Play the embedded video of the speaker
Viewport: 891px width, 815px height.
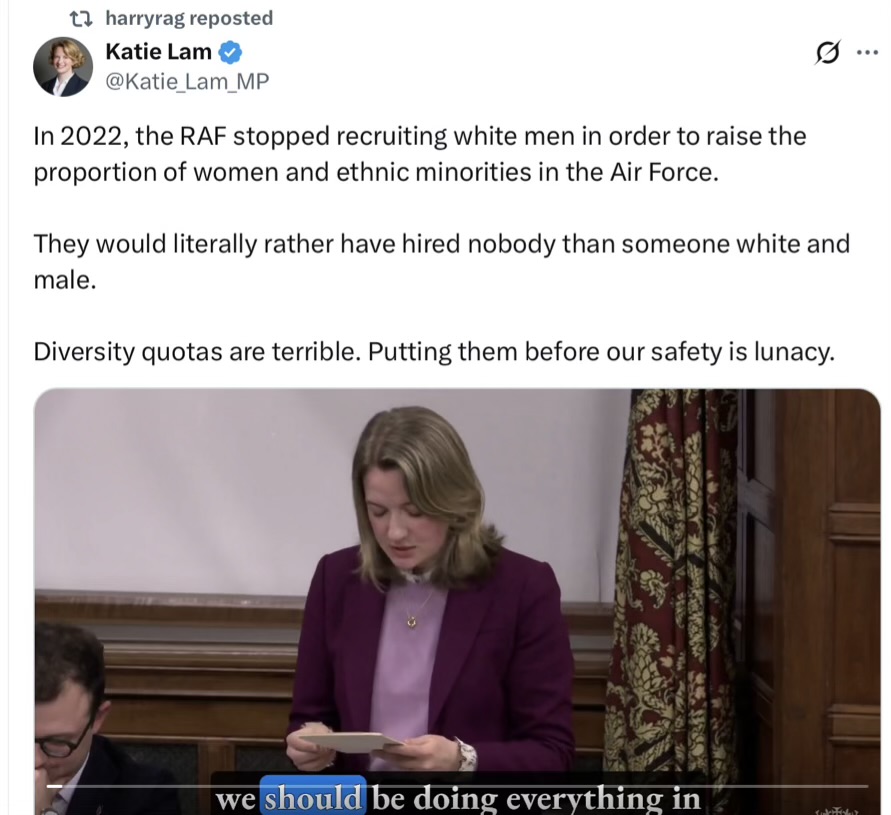pos(457,602)
